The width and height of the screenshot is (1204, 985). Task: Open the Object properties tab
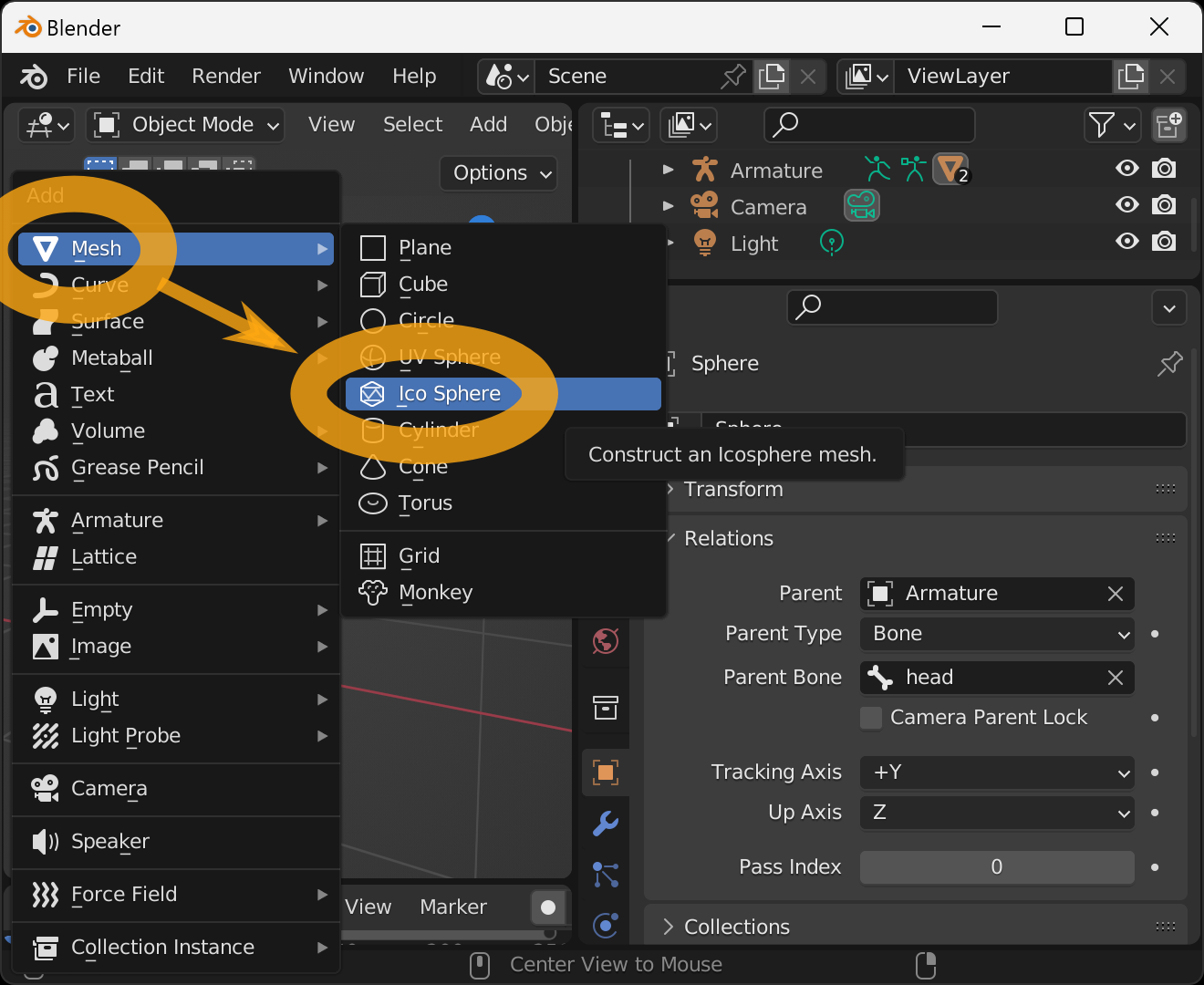point(606,772)
